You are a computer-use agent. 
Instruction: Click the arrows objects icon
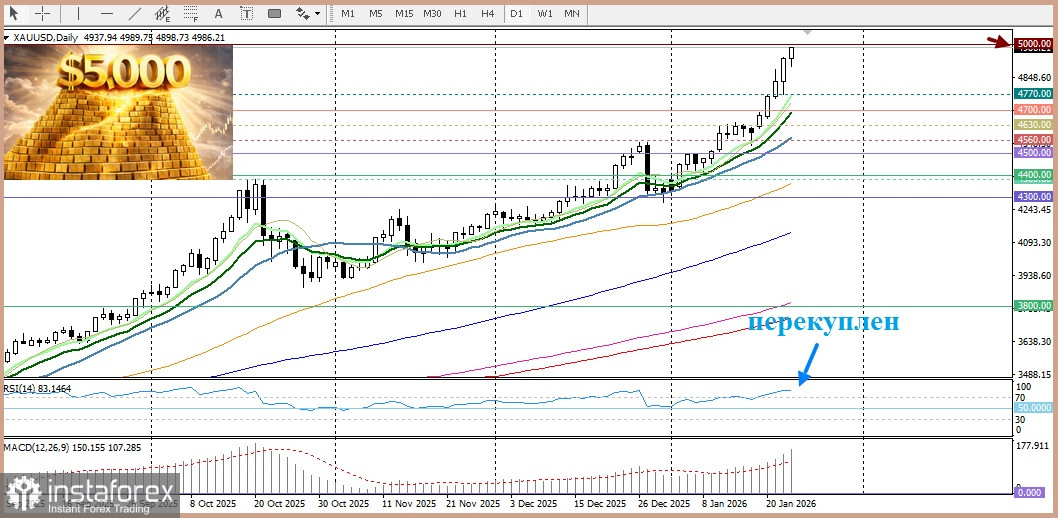pyautogui.click(x=302, y=13)
